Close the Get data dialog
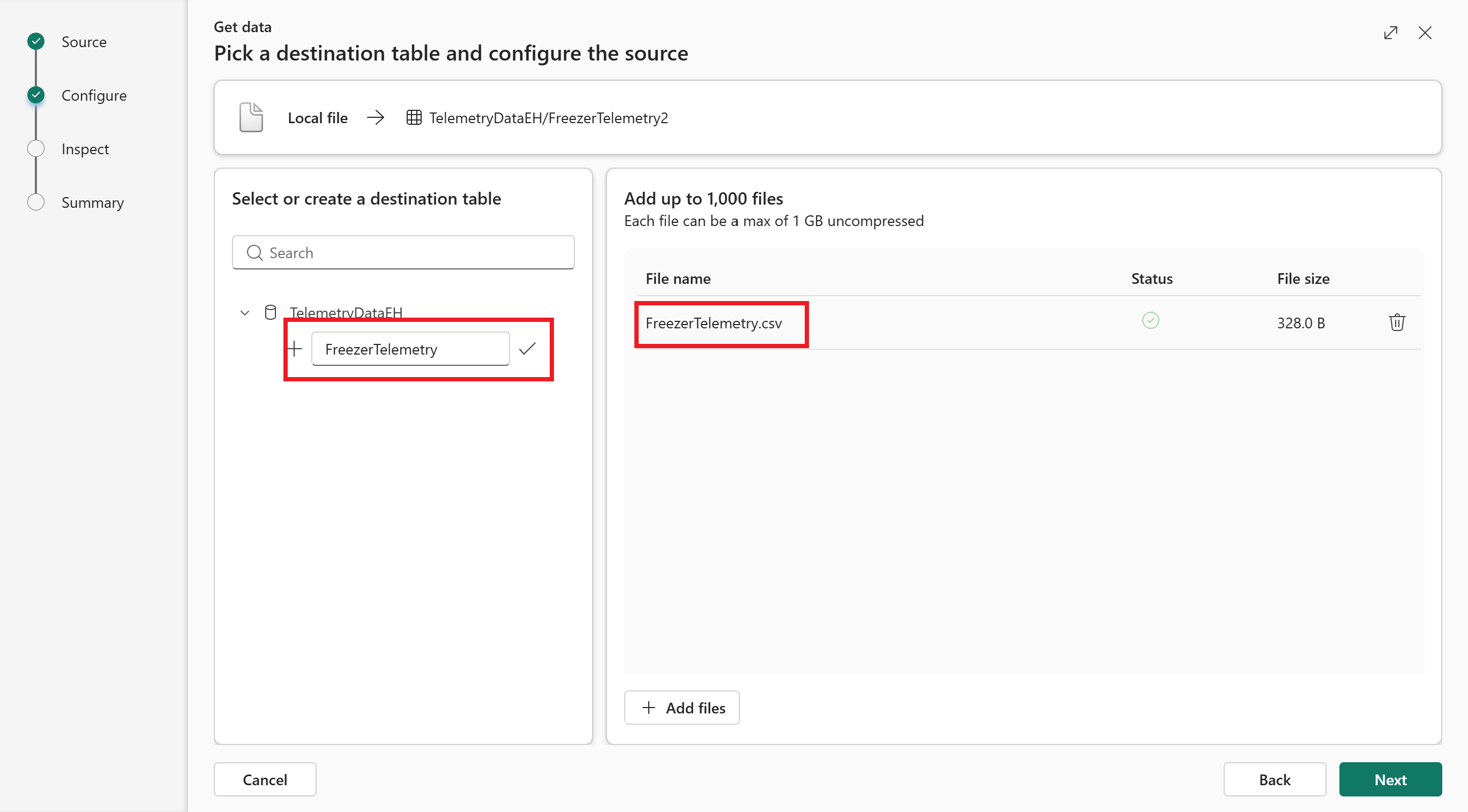 coord(1425,33)
